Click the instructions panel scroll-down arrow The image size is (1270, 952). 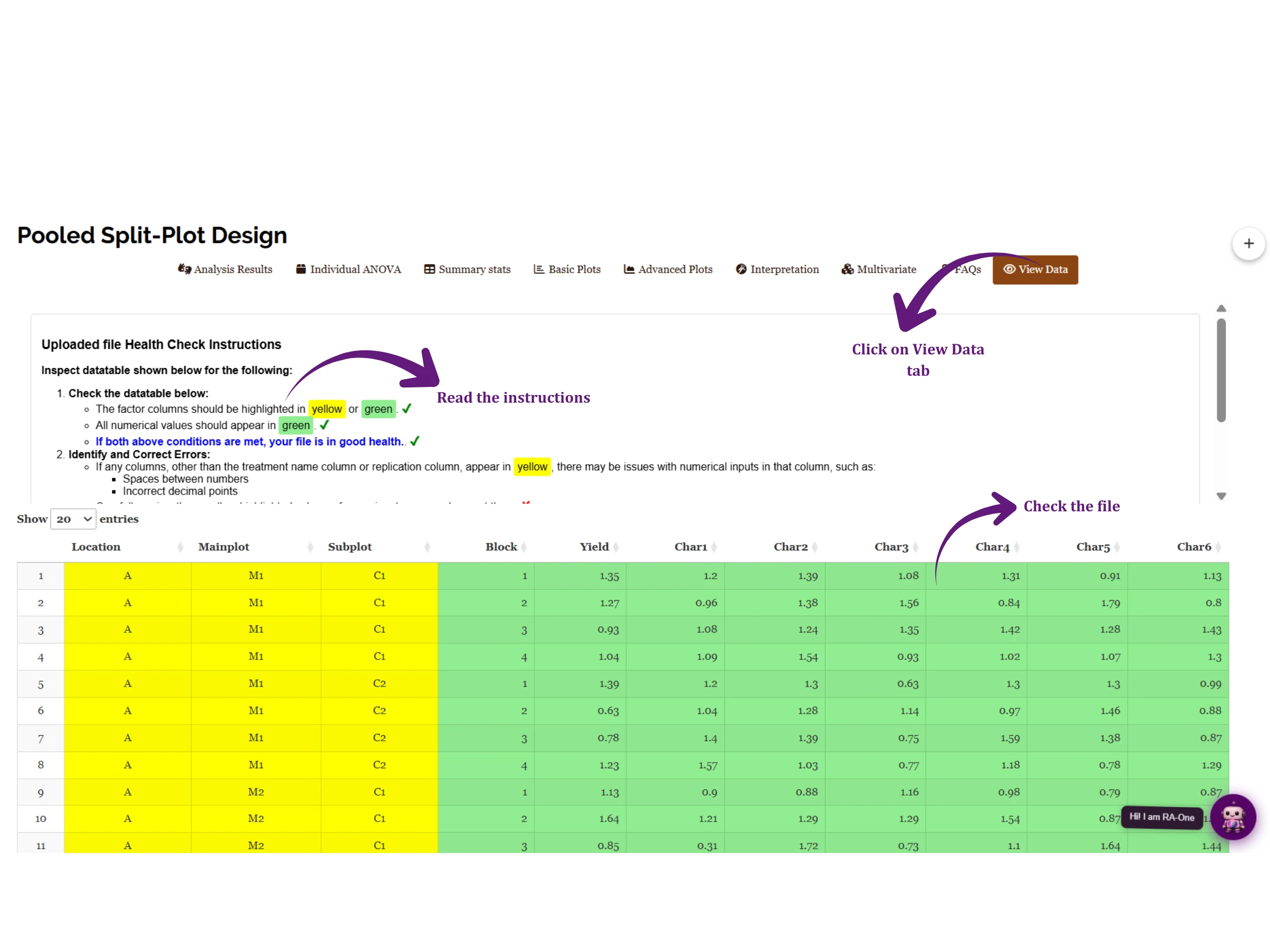coord(1221,496)
